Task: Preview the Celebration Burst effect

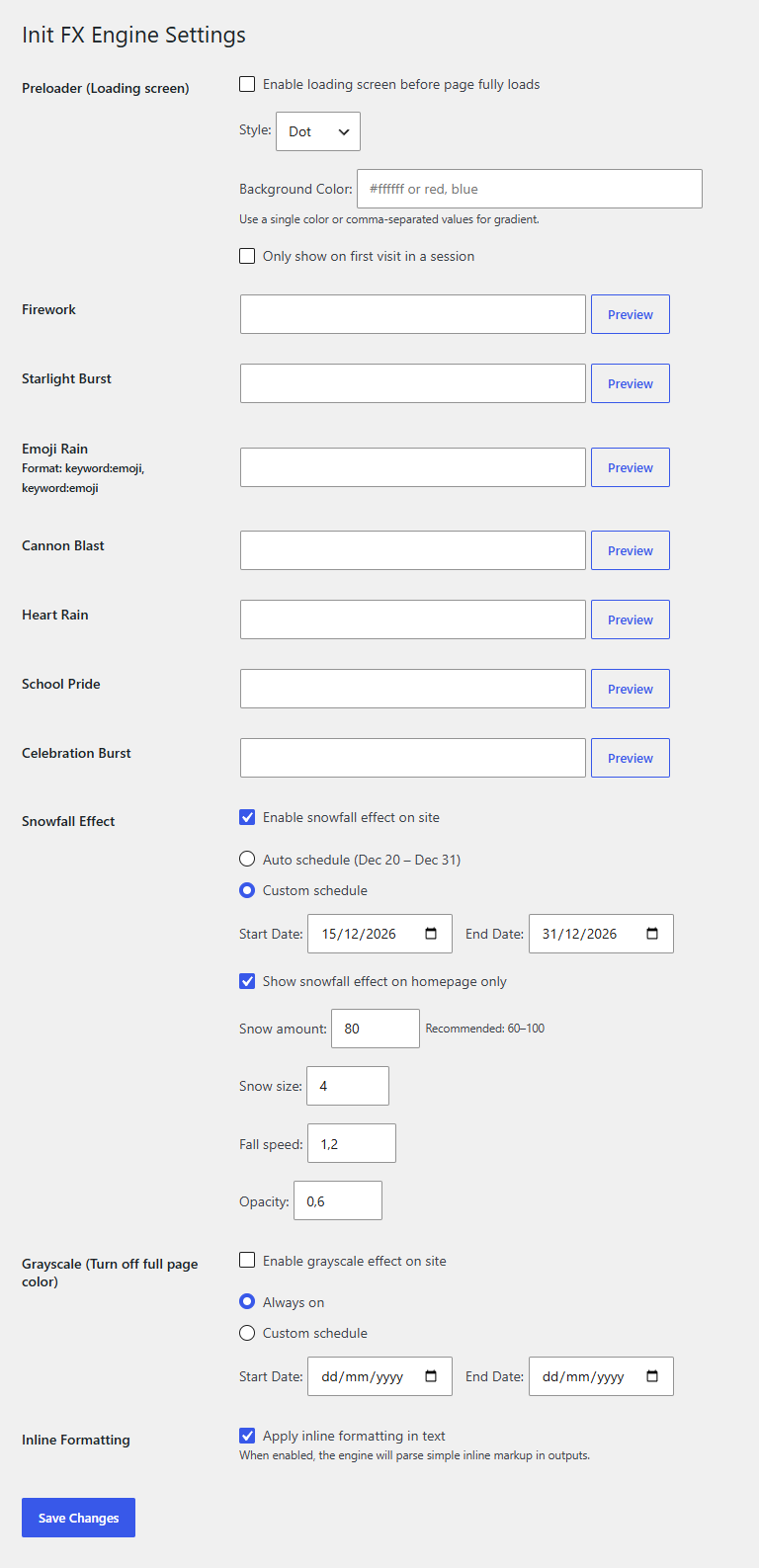Action: click(631, 758)
